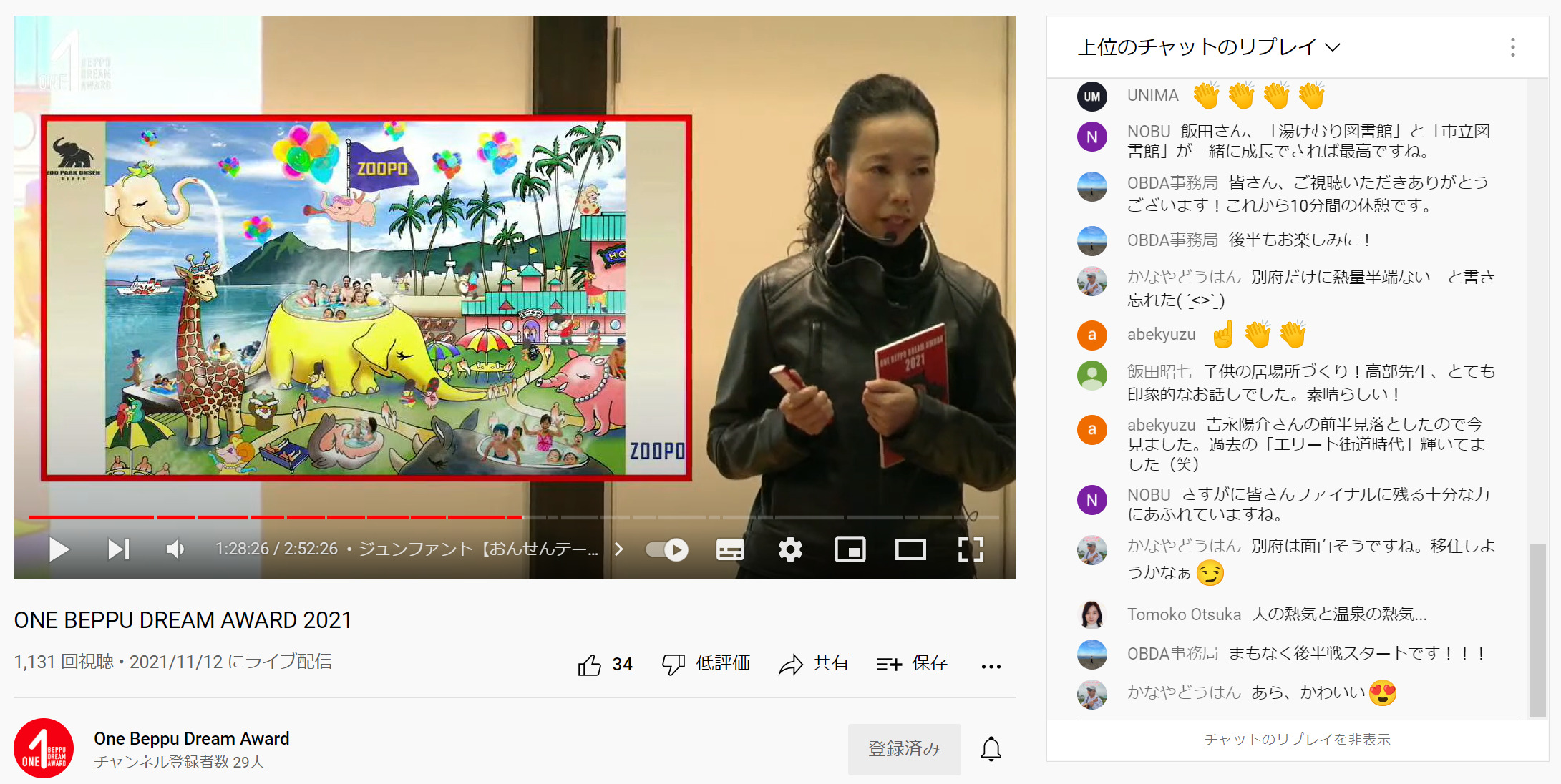Skip to the next video

tap(118, 549)
